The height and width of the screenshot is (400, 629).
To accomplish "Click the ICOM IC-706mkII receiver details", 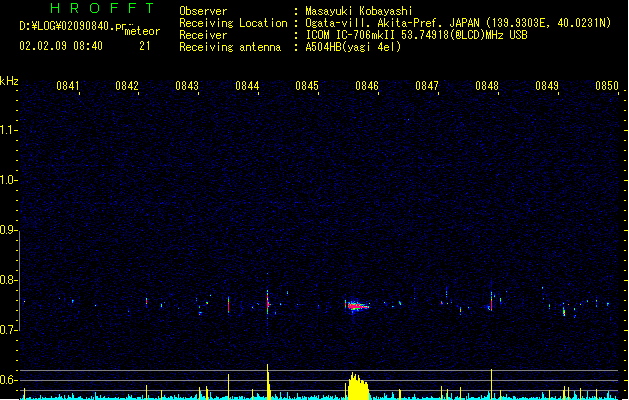I will coord(416,35).
